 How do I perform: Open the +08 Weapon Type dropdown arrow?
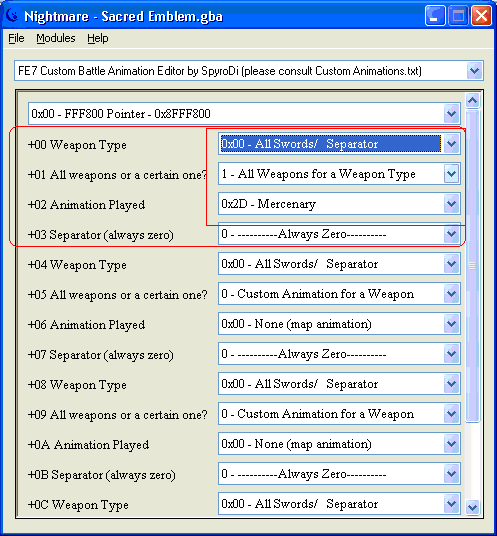(452, 384)
